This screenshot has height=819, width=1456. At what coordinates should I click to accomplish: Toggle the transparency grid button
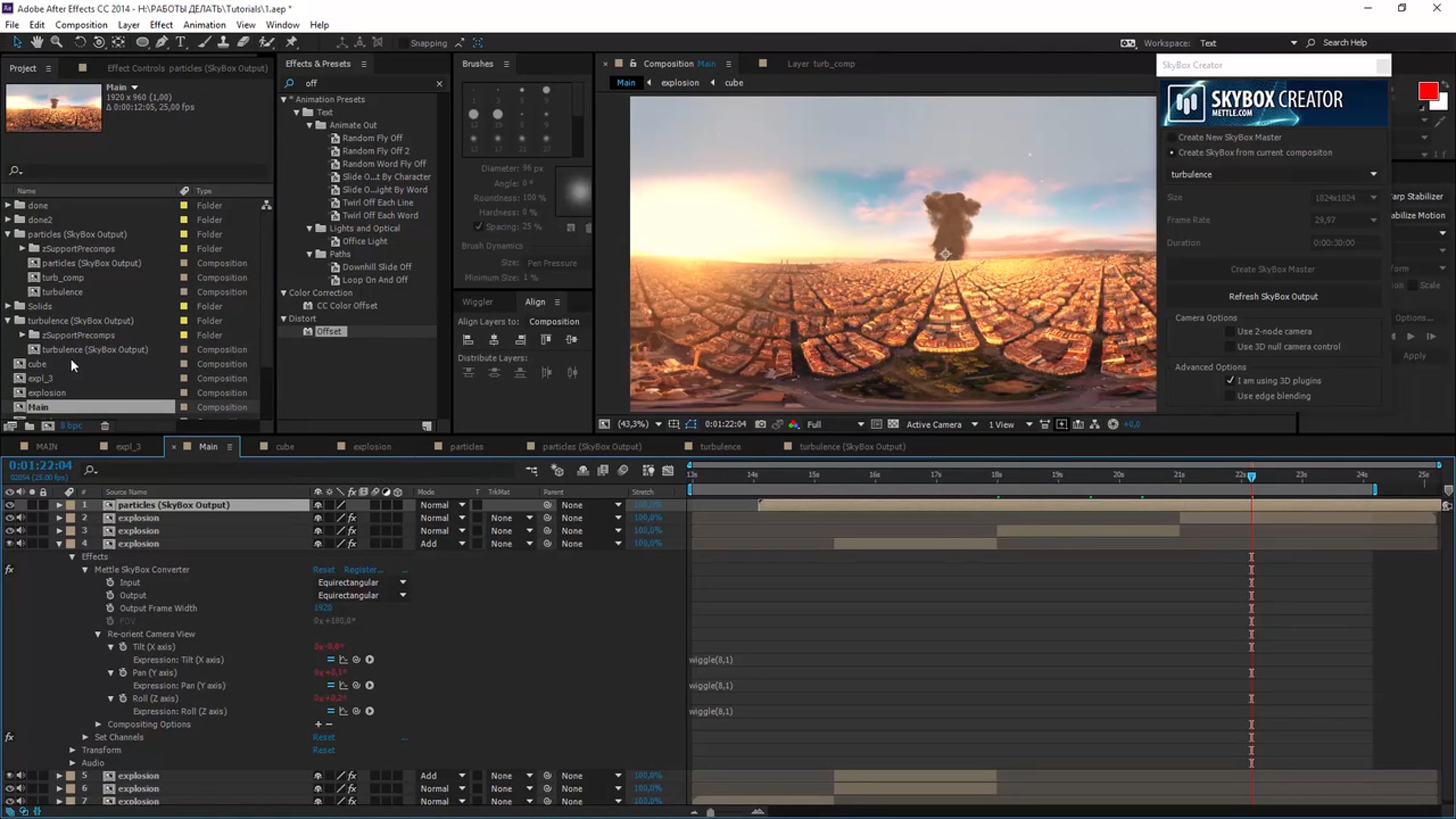tap(893, 425)
